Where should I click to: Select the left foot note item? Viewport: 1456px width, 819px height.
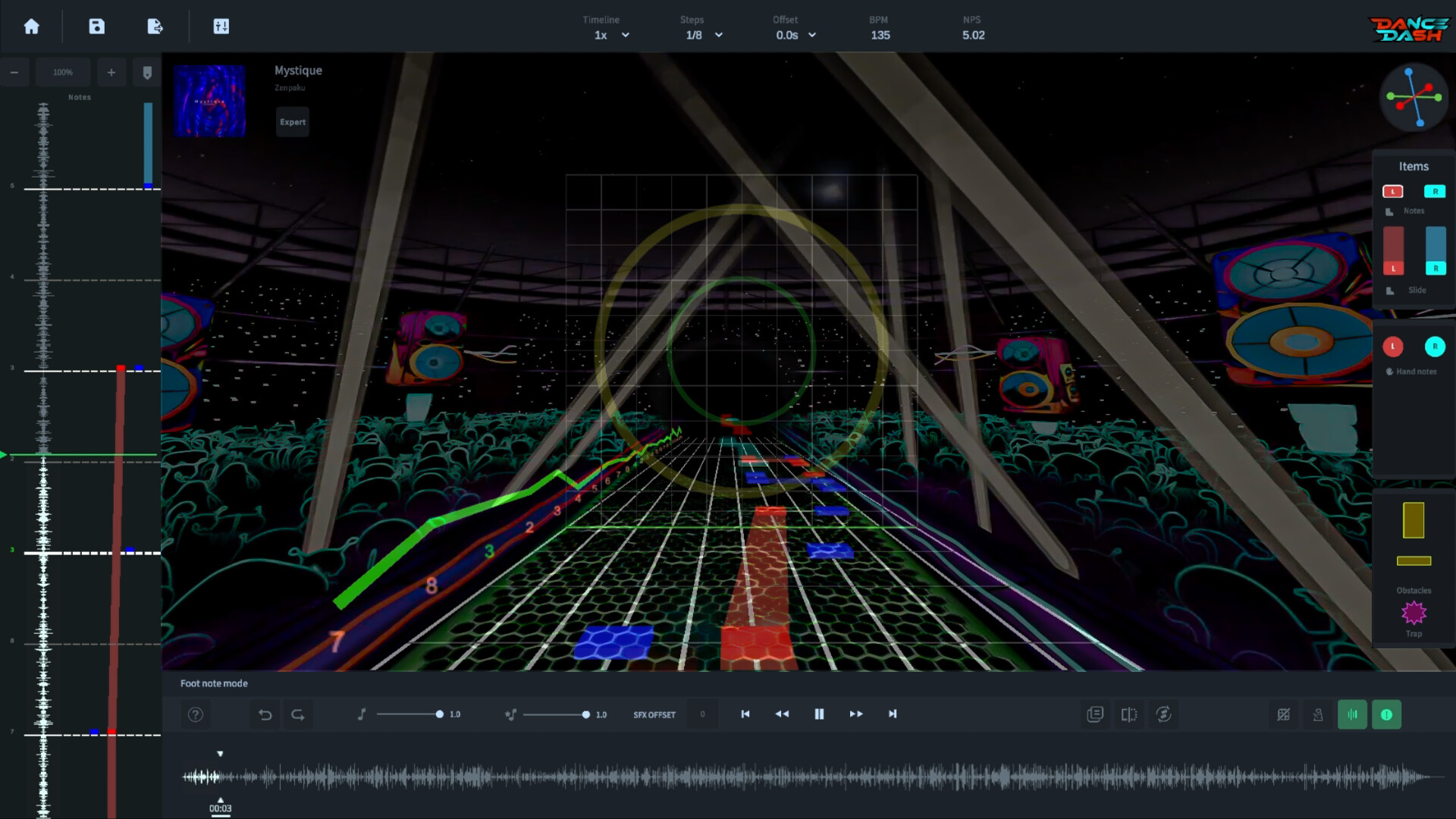(x=1393, y=191)
